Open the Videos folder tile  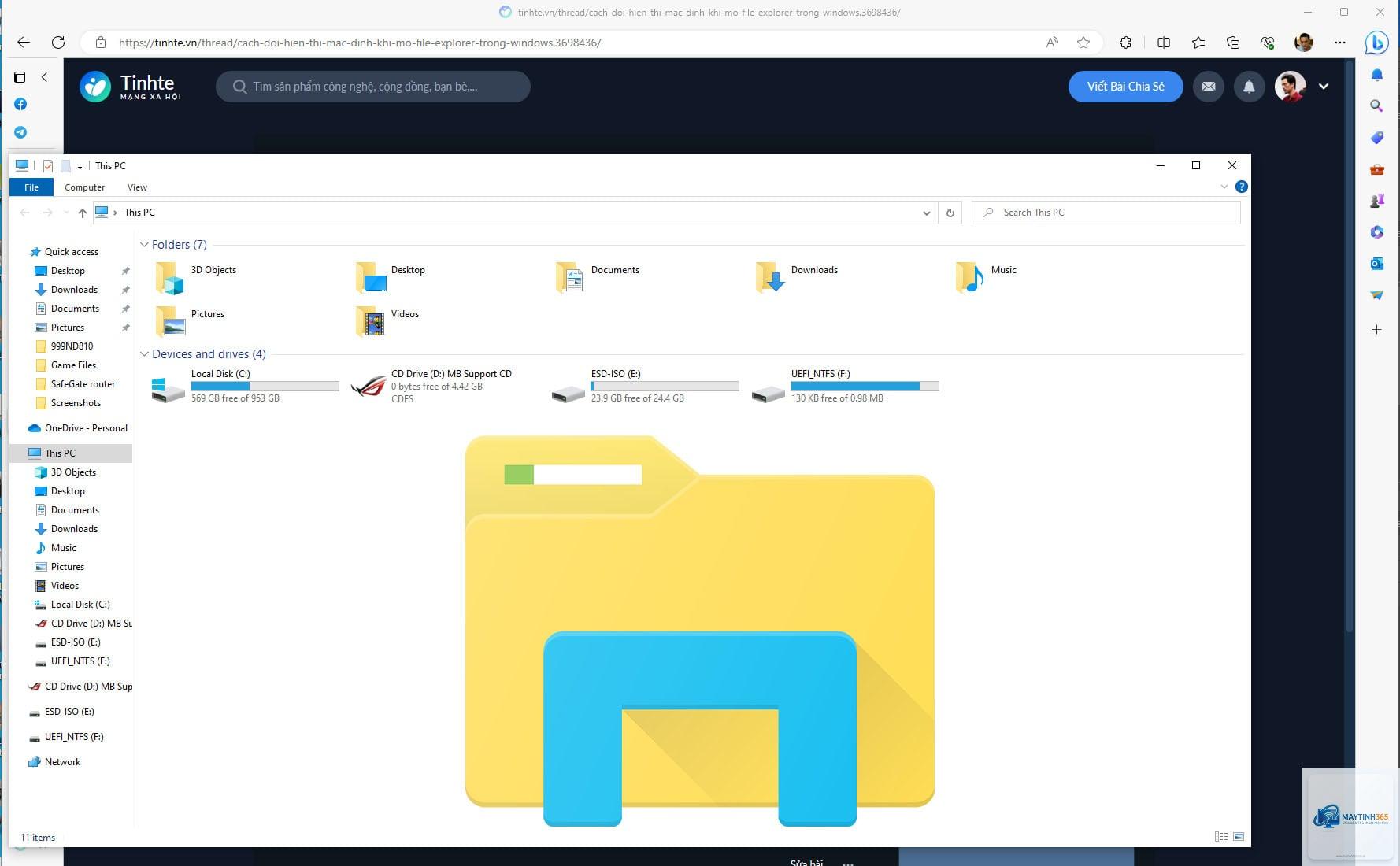click(x=387, y=321)
